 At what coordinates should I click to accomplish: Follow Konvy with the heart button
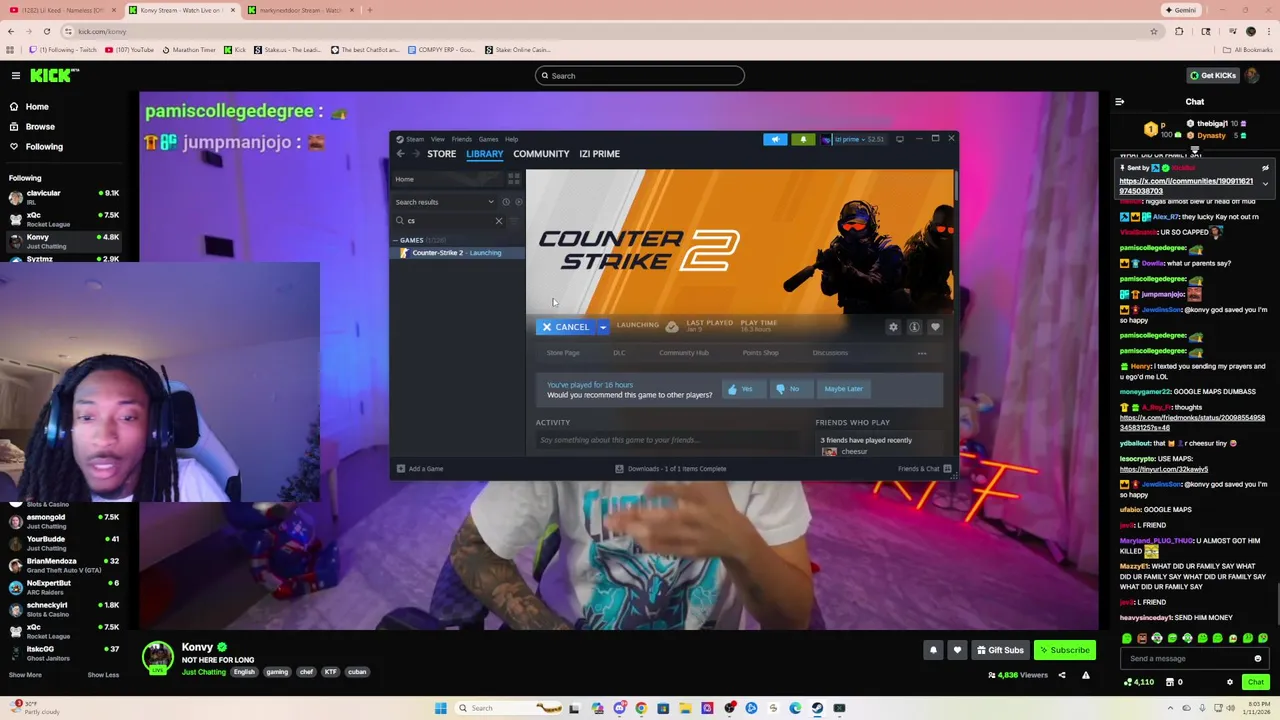tap(957, 650)
